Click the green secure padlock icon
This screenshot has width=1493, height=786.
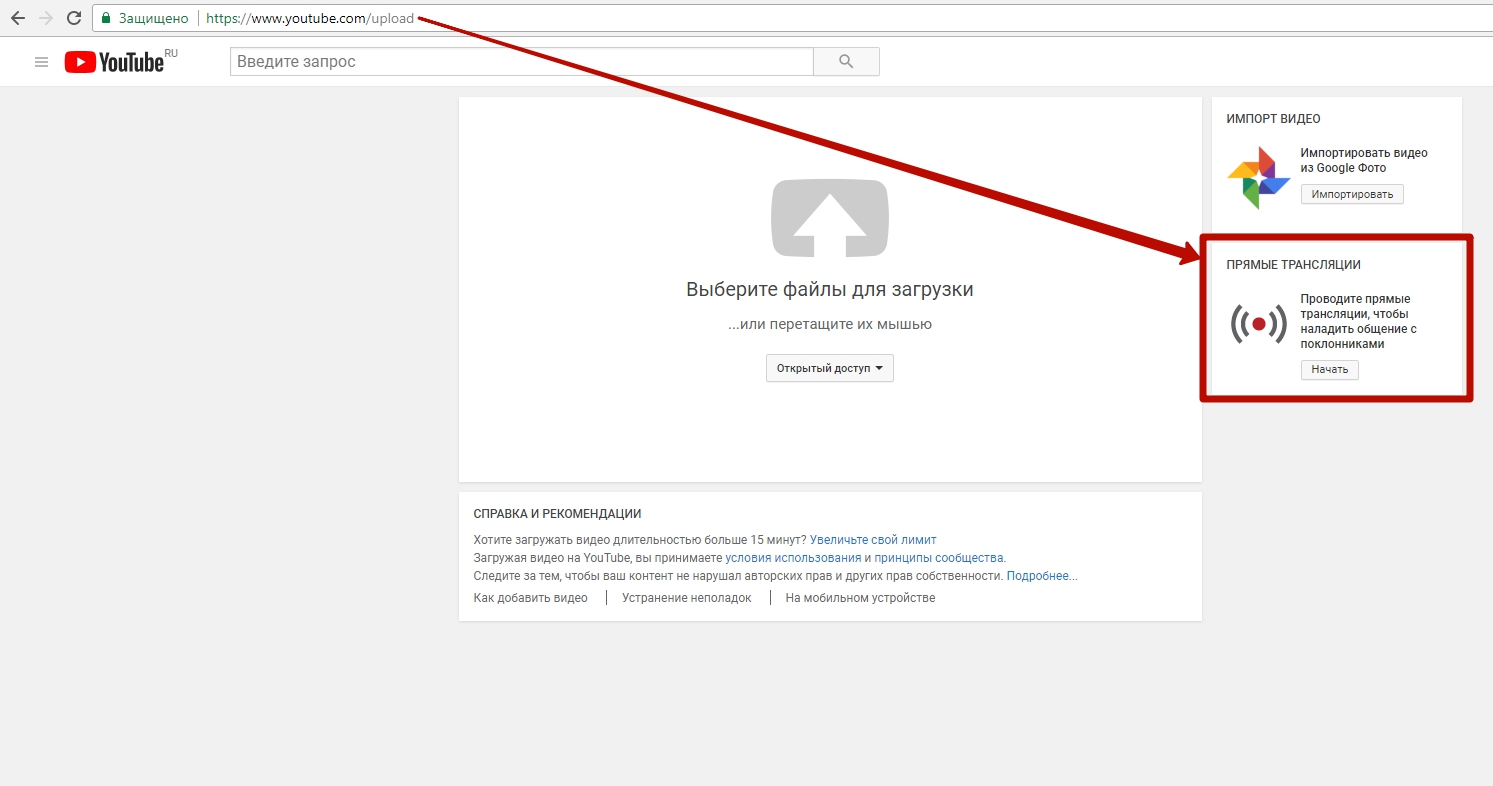106,18
